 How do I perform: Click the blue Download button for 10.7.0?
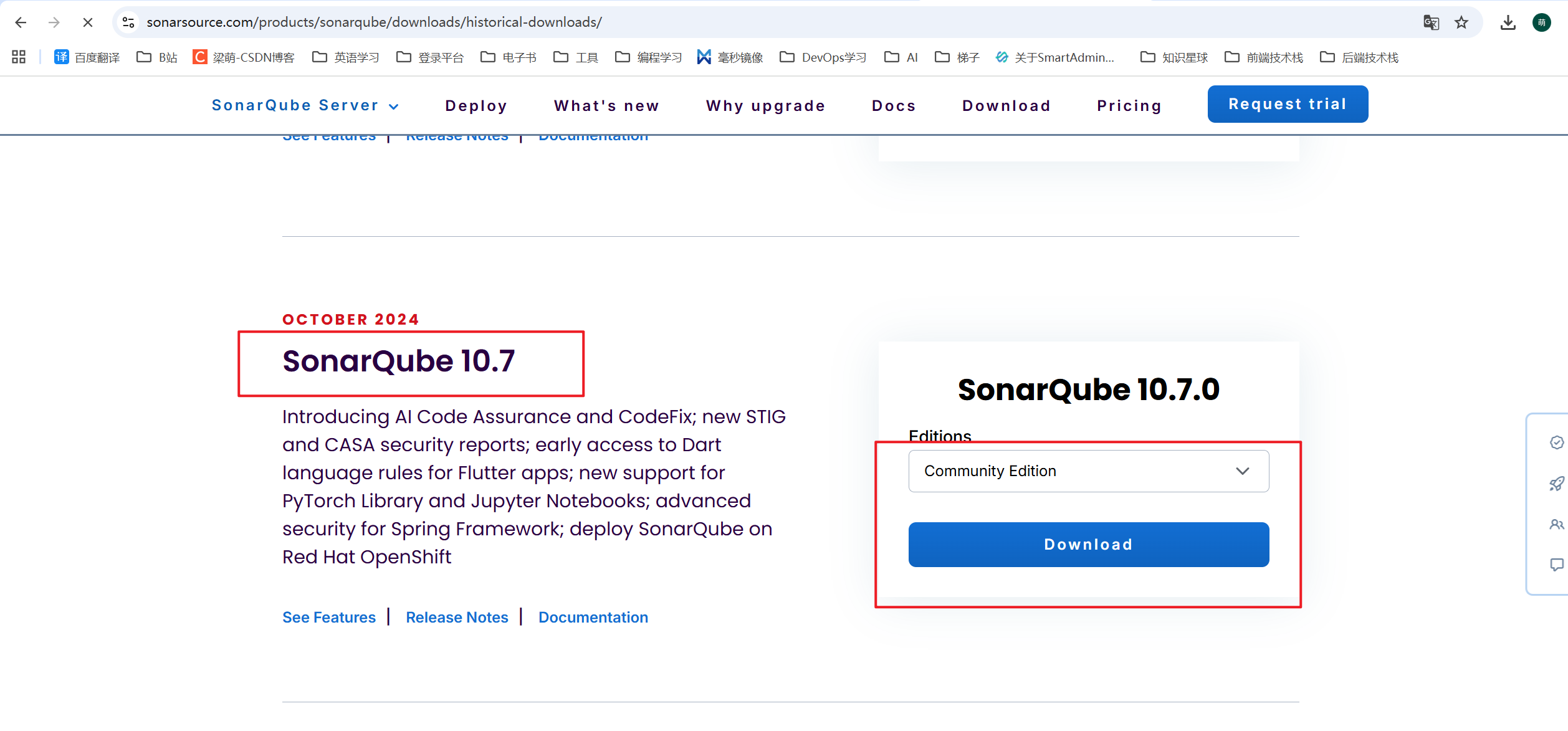(x=1088, y=545)
